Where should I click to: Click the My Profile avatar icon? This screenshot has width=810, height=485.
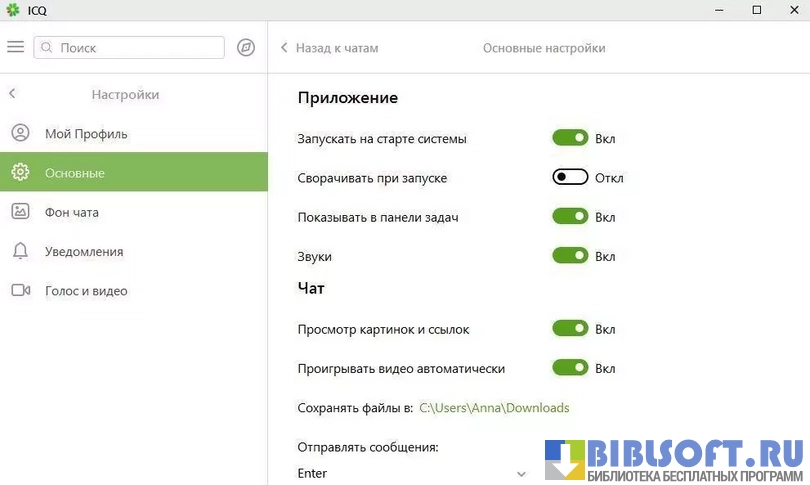[20, 133]
